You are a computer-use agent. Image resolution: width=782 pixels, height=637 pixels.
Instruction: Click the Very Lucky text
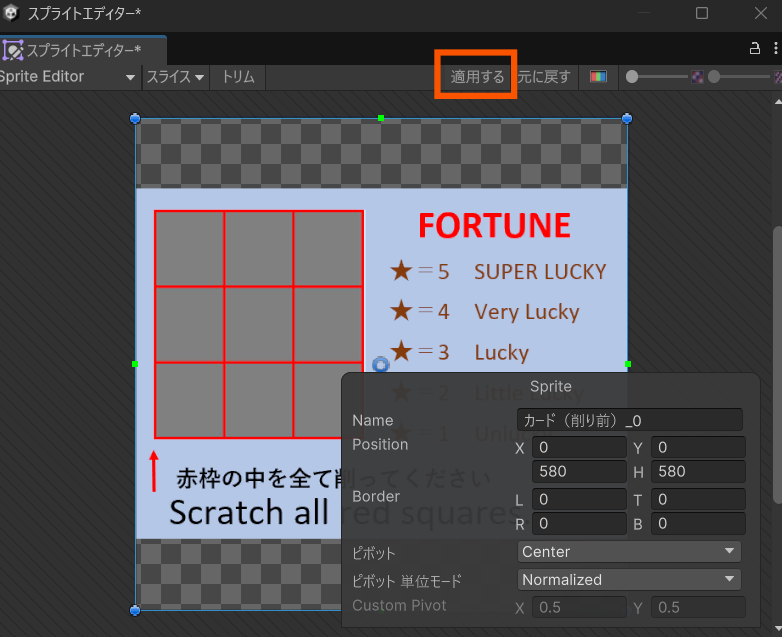point(527,312)
